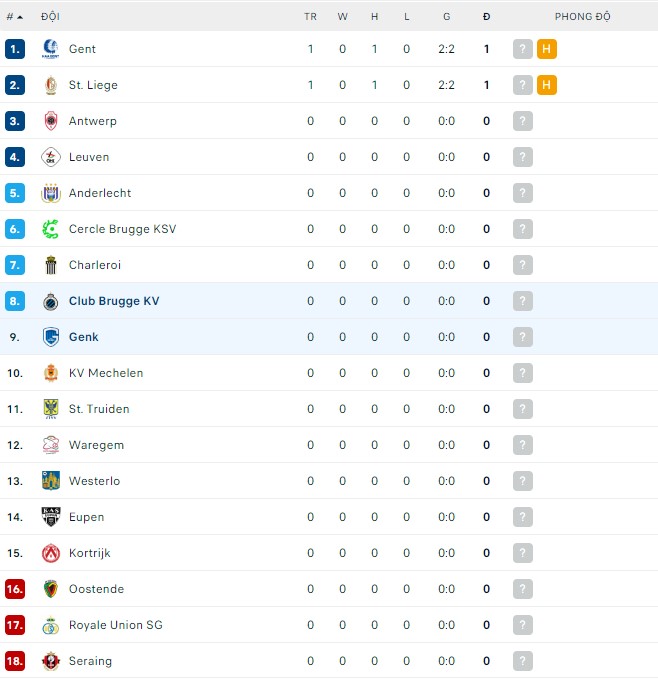Click the red rank 16 badge
The width and height of the screenshot is (658, 679).
point(15,589)
